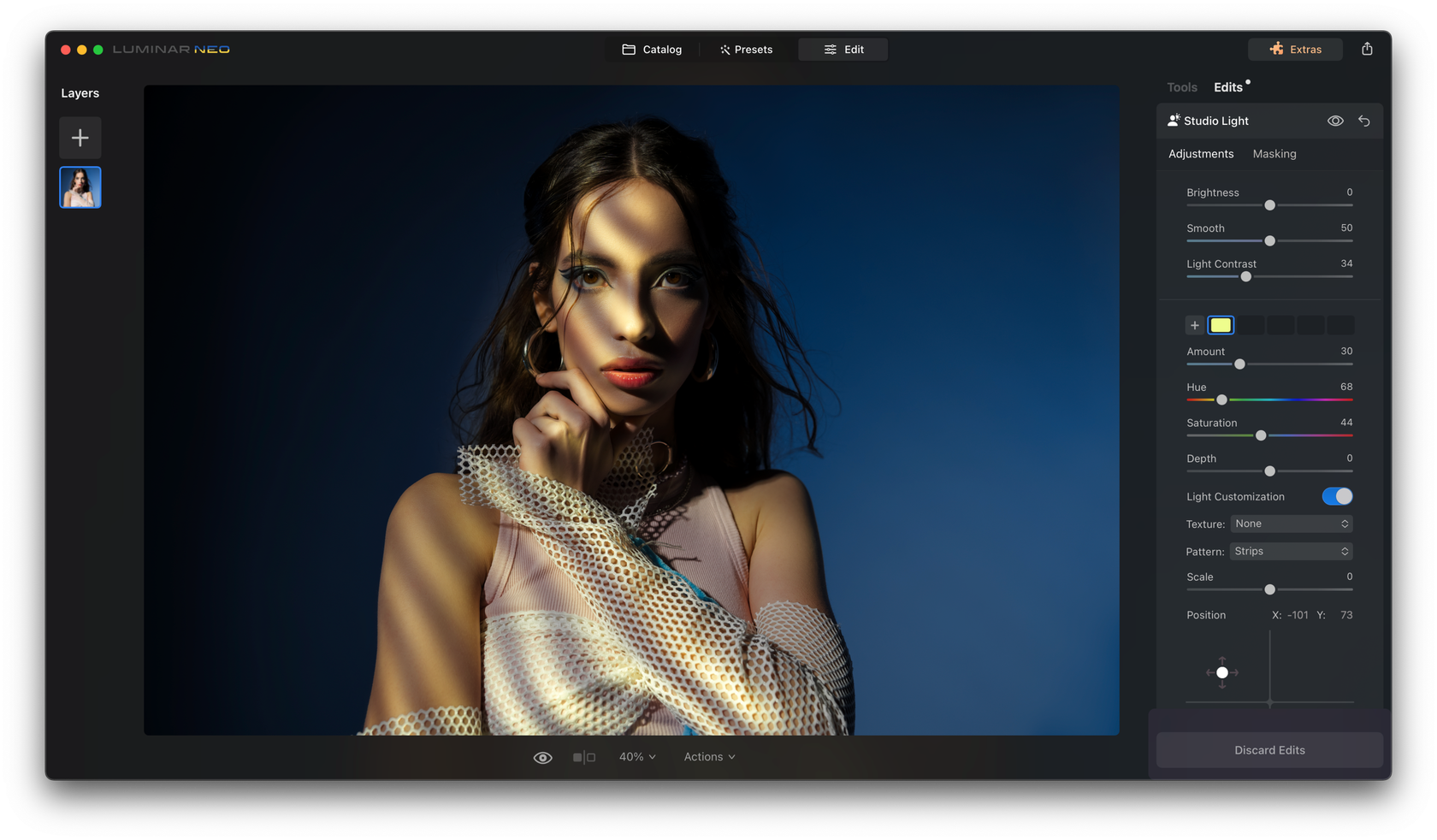Expand the Actions menu in the bottom bar
The height and width of the screenshot is (840, 1437).
[x=708, y=756]
